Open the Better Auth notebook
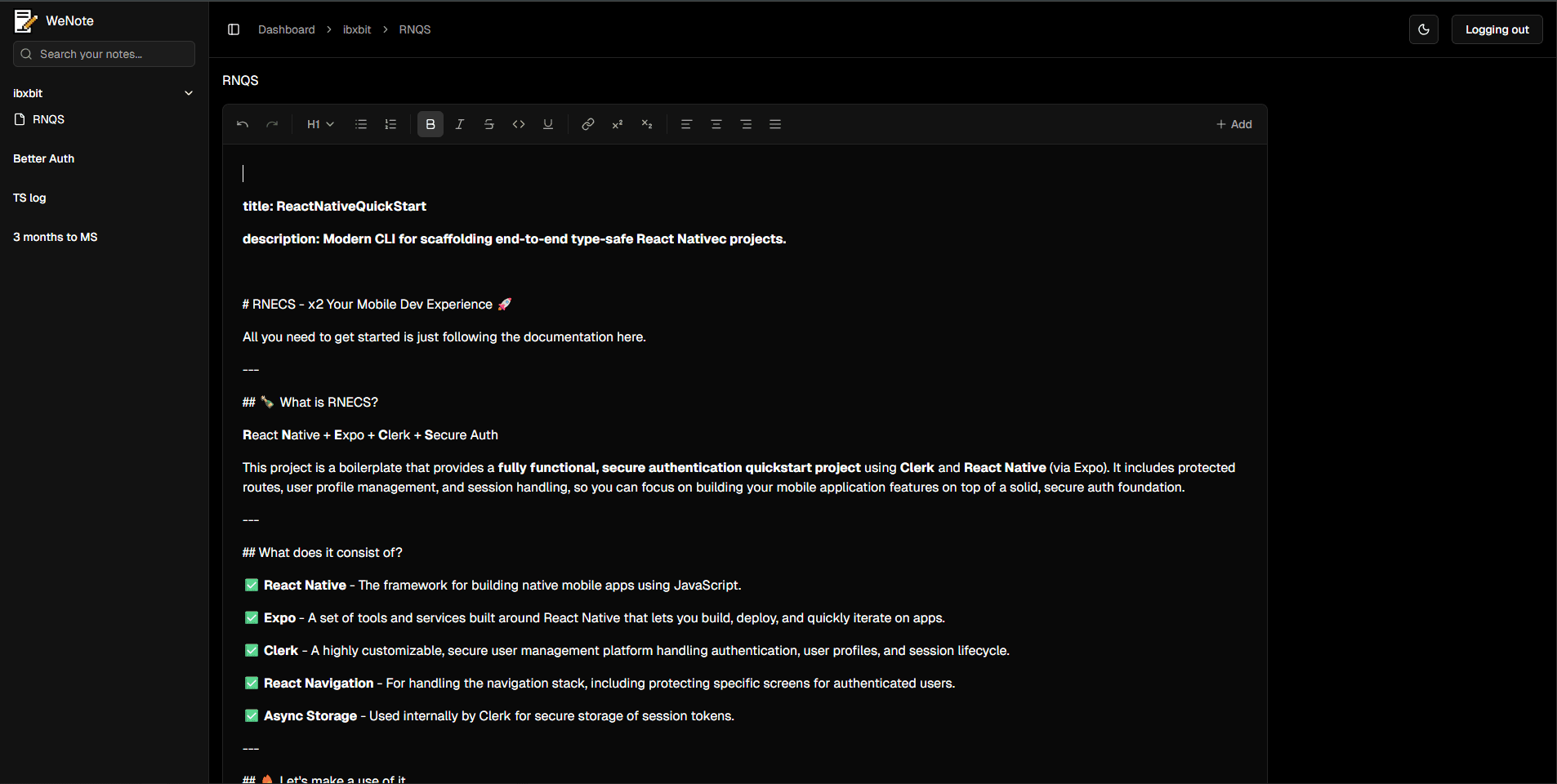The image size is (1557, 784). tap(44, 158)
